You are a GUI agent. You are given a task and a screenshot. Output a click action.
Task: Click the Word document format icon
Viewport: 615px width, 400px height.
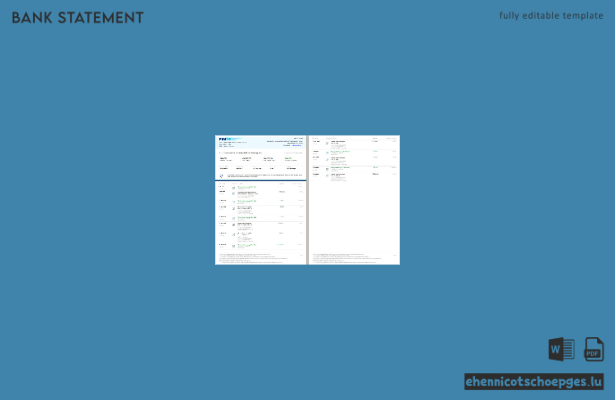562,349
